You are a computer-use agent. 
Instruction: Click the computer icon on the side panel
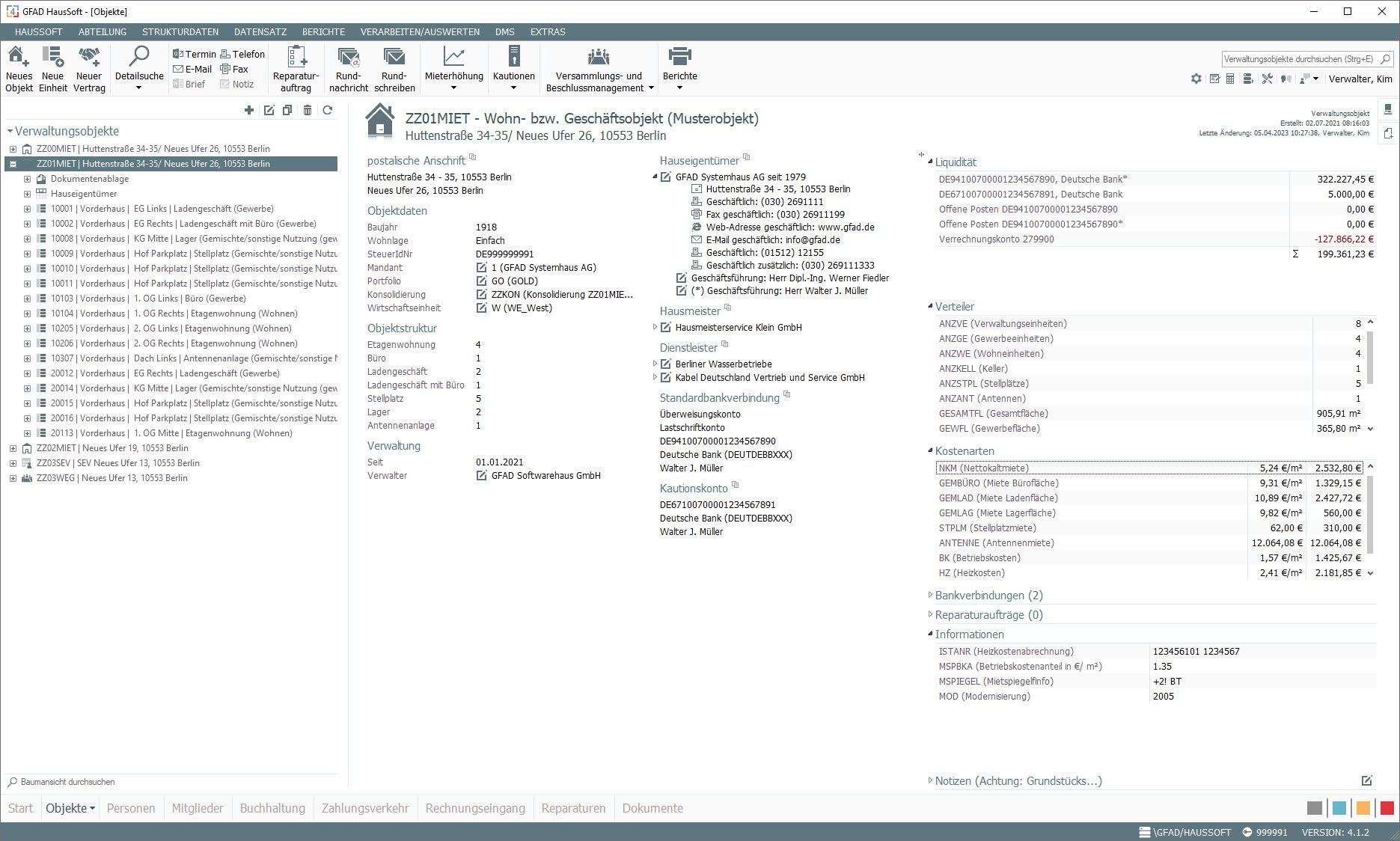pyautogui.click(x=1388, y=109)
